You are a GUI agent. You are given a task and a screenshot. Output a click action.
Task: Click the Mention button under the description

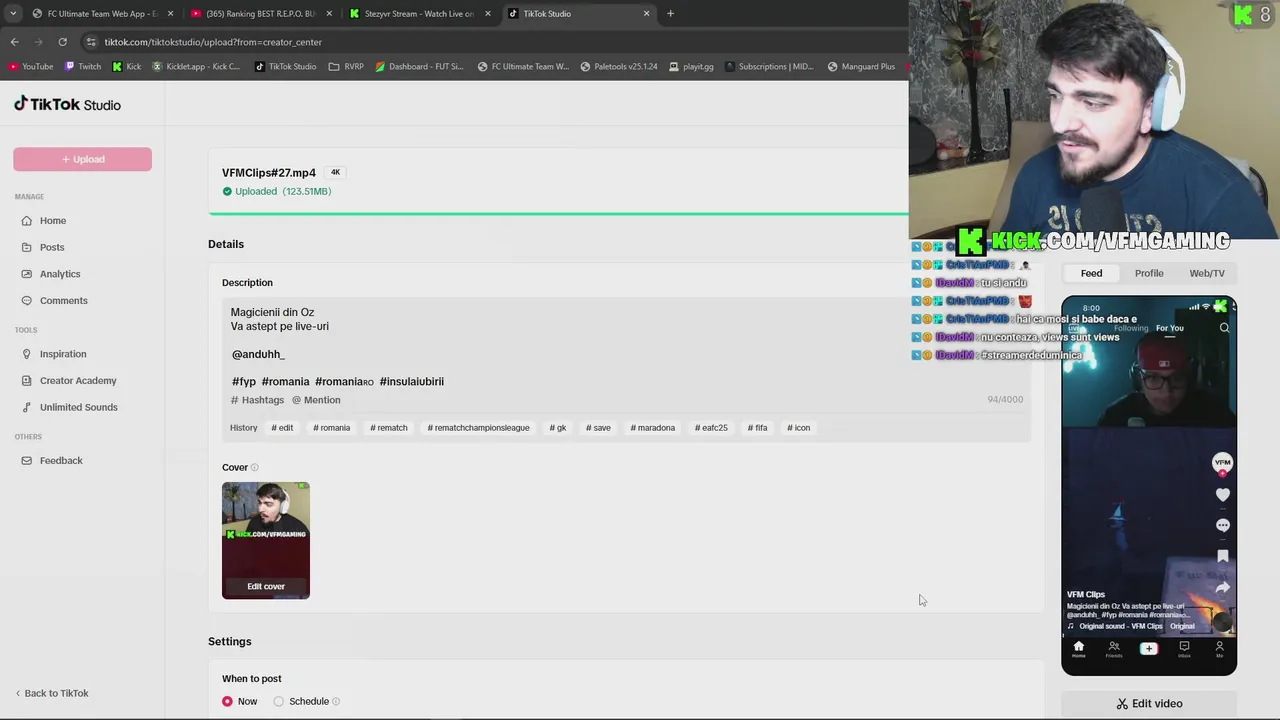pyautogui.click(x=316, y=400)
